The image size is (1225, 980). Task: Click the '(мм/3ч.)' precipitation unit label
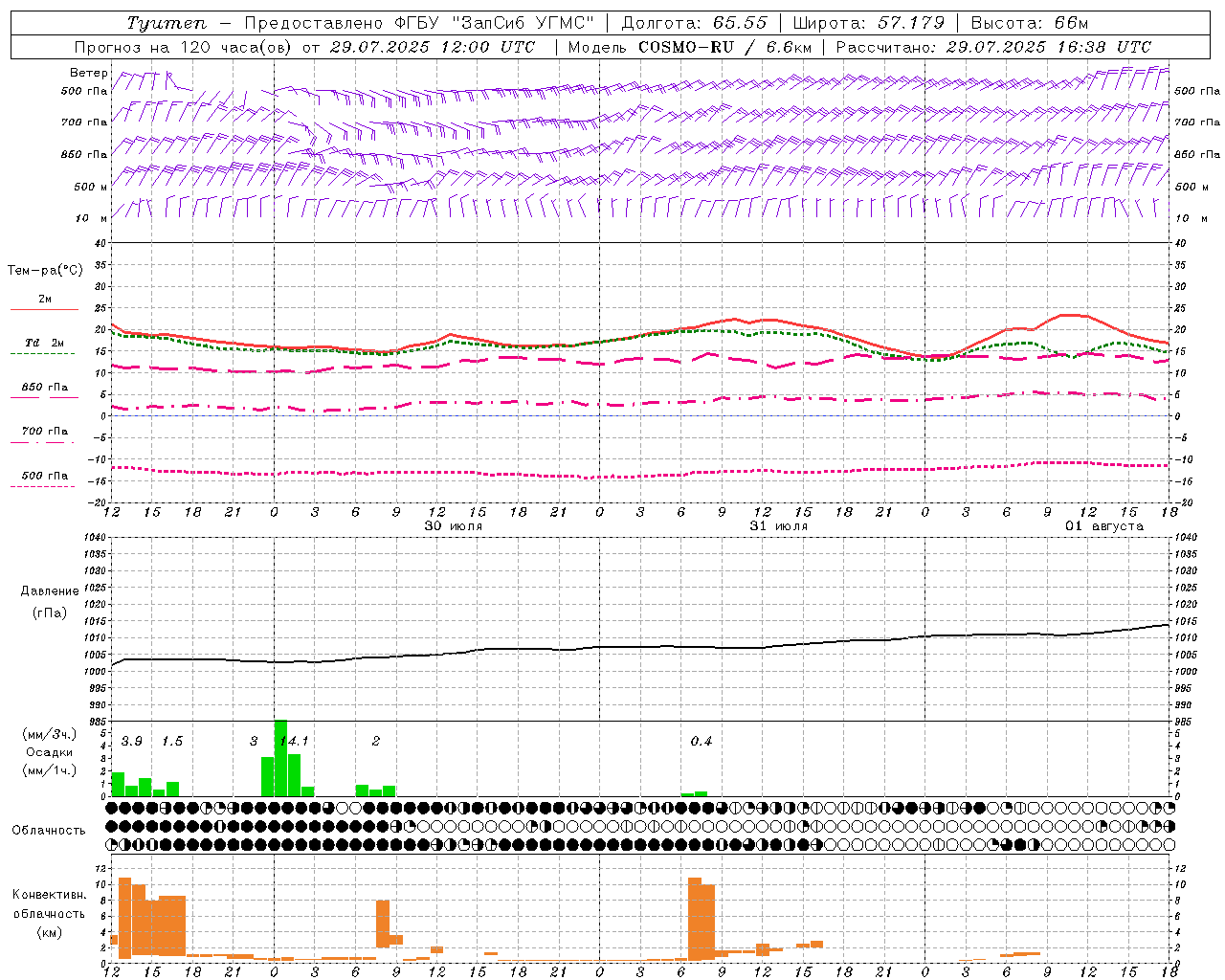pyautogui.click(x=49, y=734)
